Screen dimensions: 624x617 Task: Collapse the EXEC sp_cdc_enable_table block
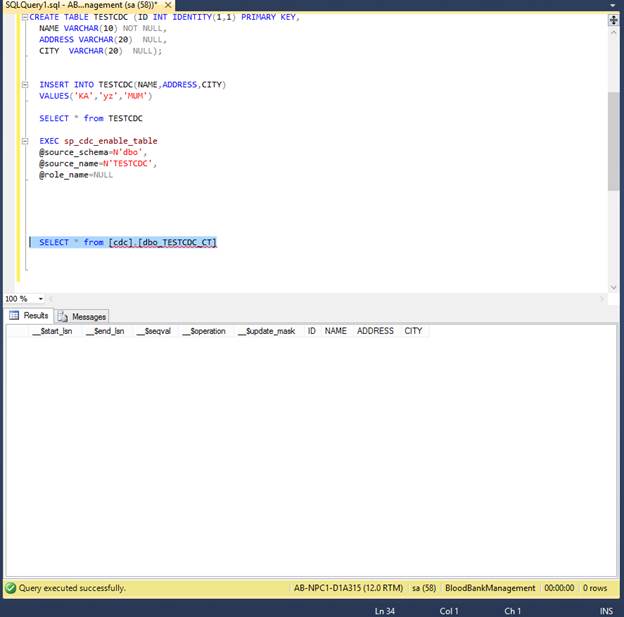pyautogui.click(x=25, y=141)
